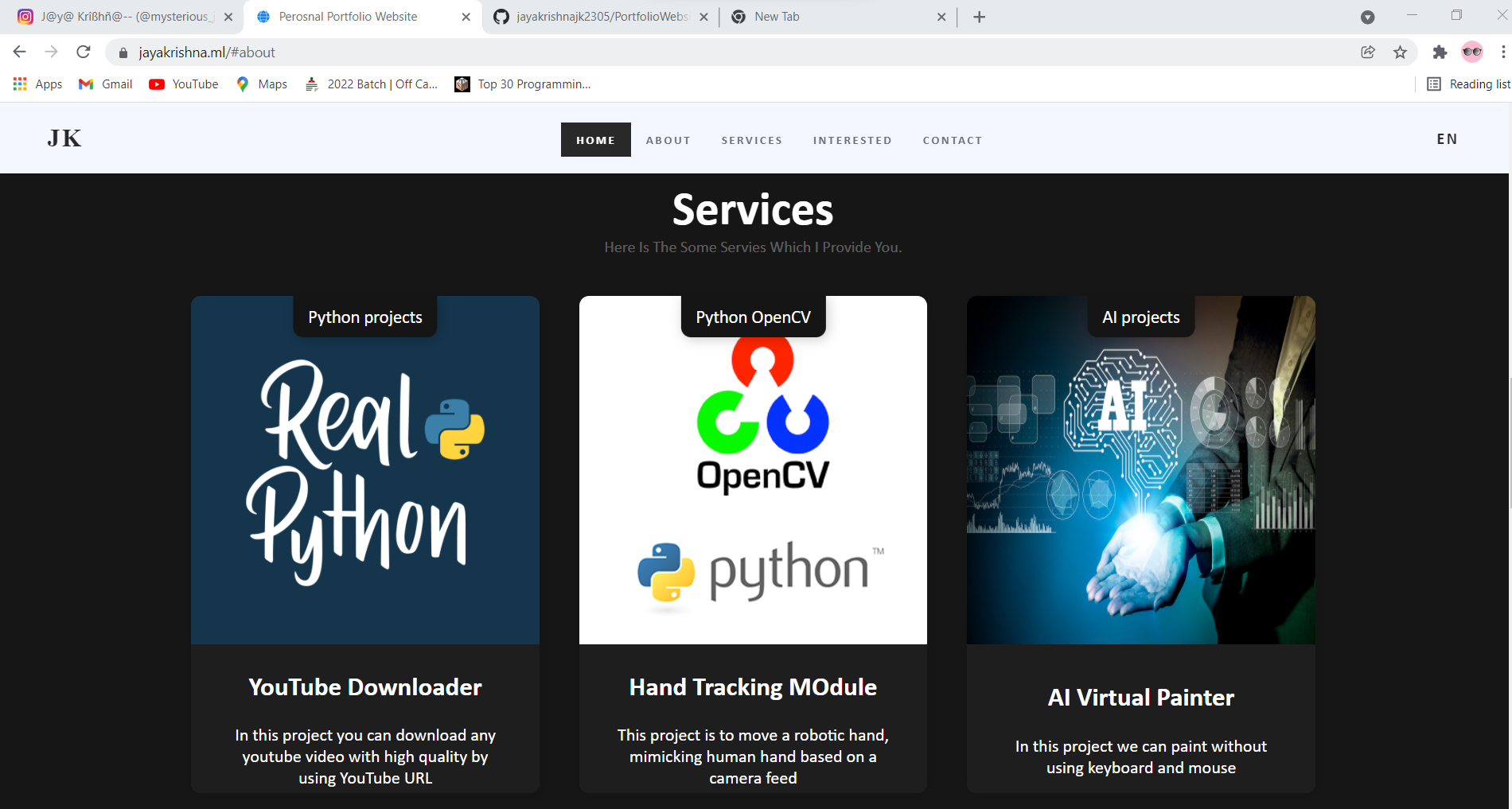This screenshot has width=1512, height=809.
Task: Click the YouTube Downloader heading
Action: (x=365, y=687)
